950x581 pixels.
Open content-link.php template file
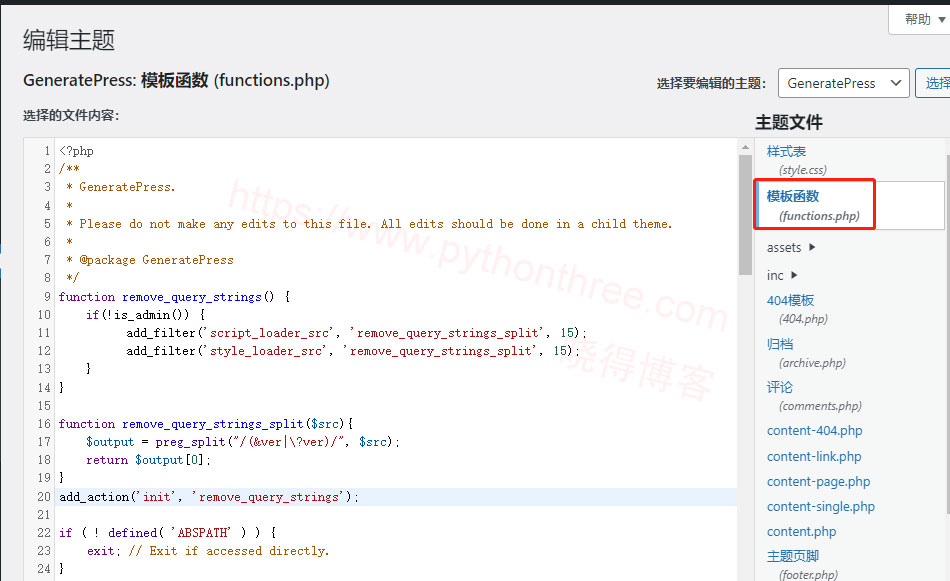814,456
